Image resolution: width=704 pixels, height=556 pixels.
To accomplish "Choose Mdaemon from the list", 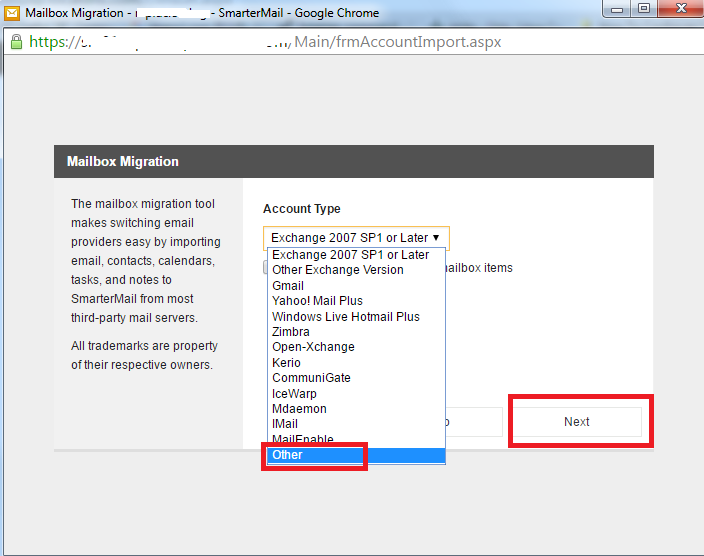I will tap(356, 409).
